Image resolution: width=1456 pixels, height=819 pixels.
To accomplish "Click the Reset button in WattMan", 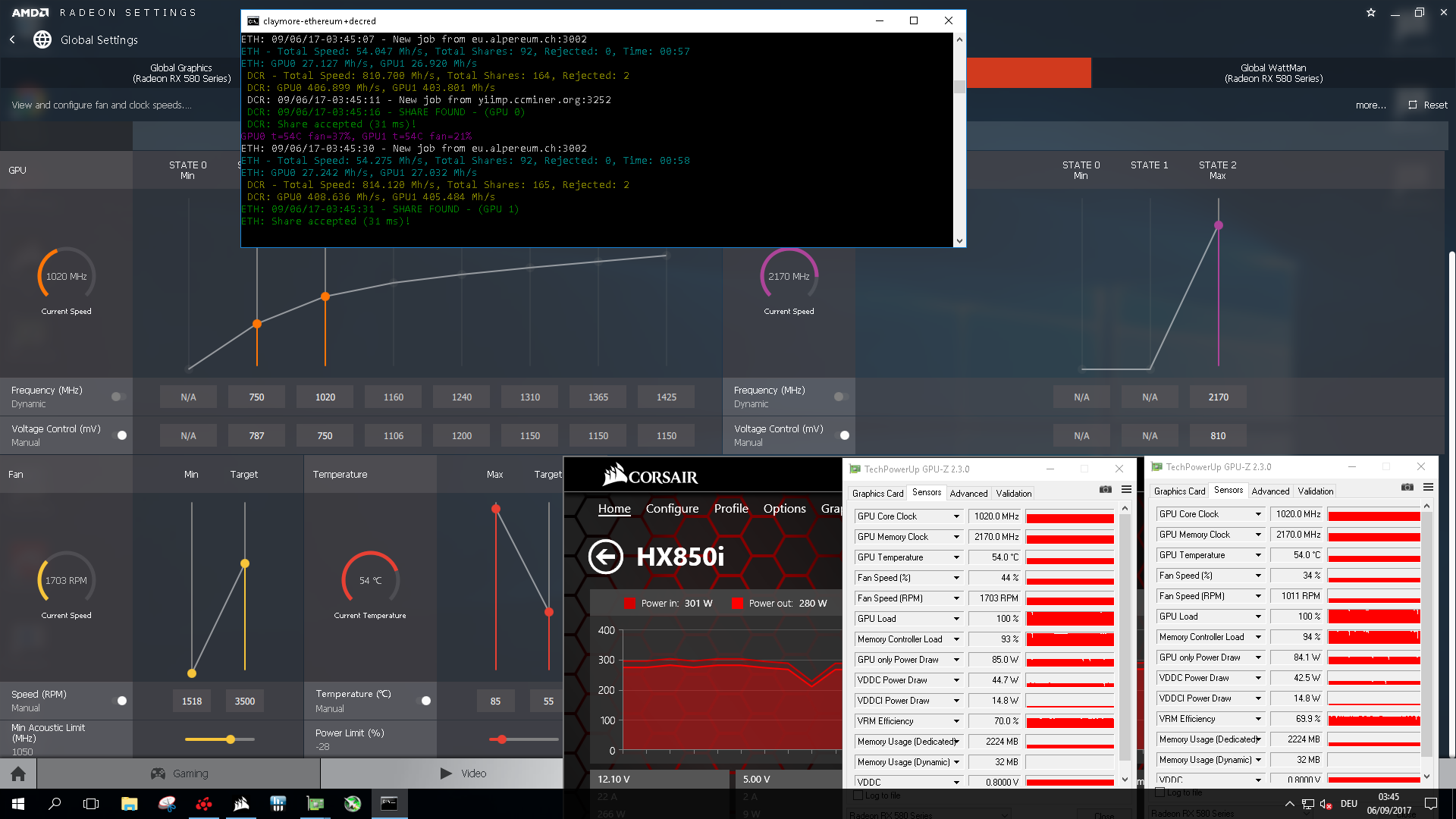I will [x=1428, y=105].
